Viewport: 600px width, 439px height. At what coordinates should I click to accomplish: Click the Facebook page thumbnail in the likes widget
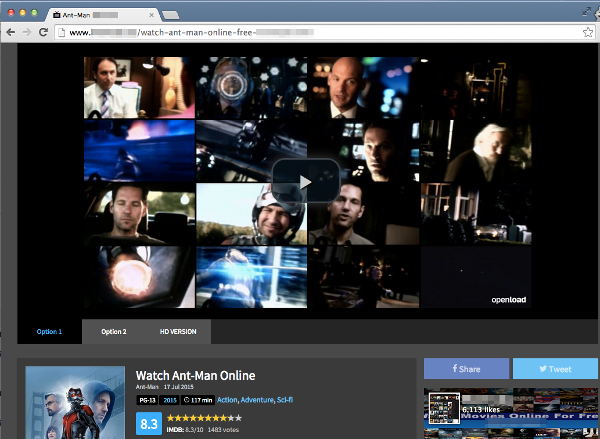444,408
